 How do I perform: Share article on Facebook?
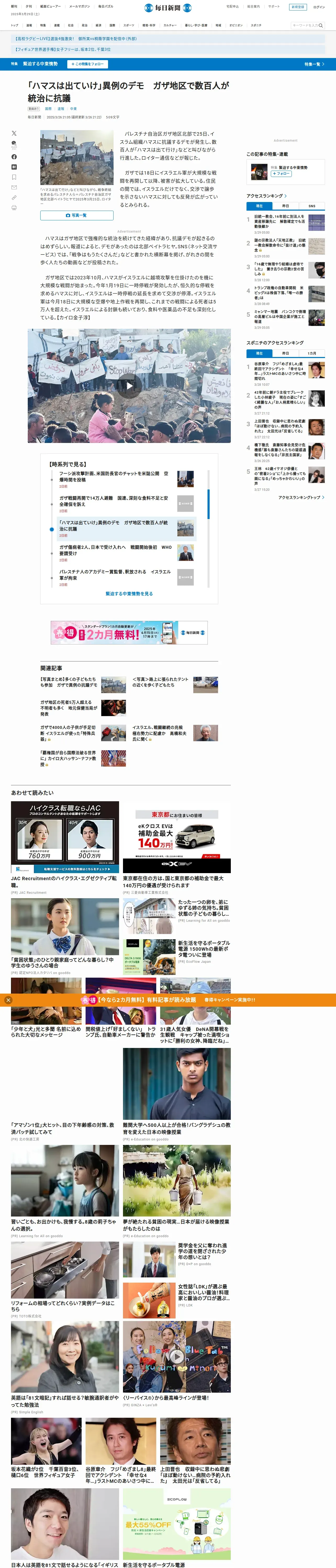[x=14, y=157]
